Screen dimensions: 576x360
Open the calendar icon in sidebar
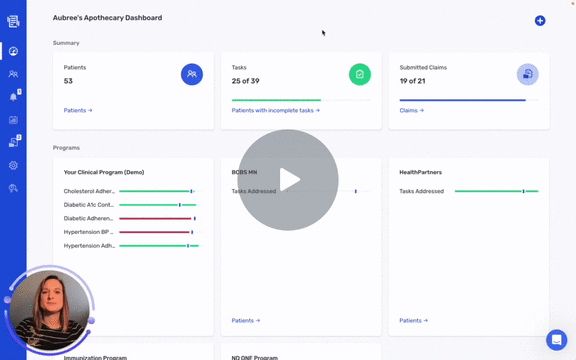click(x=13, y=120)
